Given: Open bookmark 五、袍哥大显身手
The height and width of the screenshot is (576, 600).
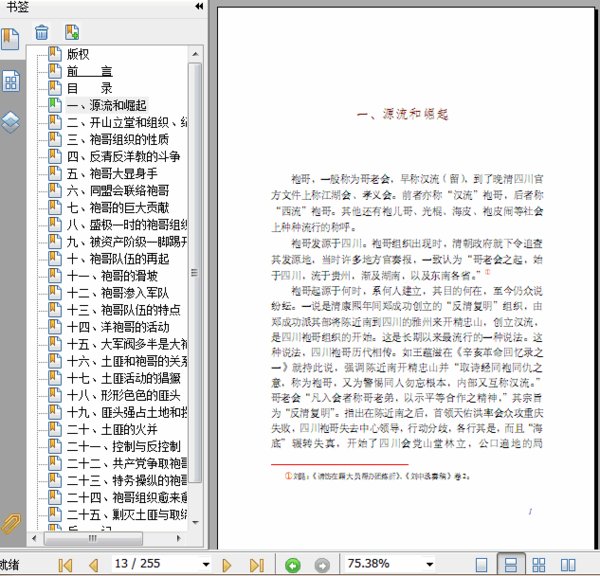Looking at the screenshot, I should [x=112, y=173].
